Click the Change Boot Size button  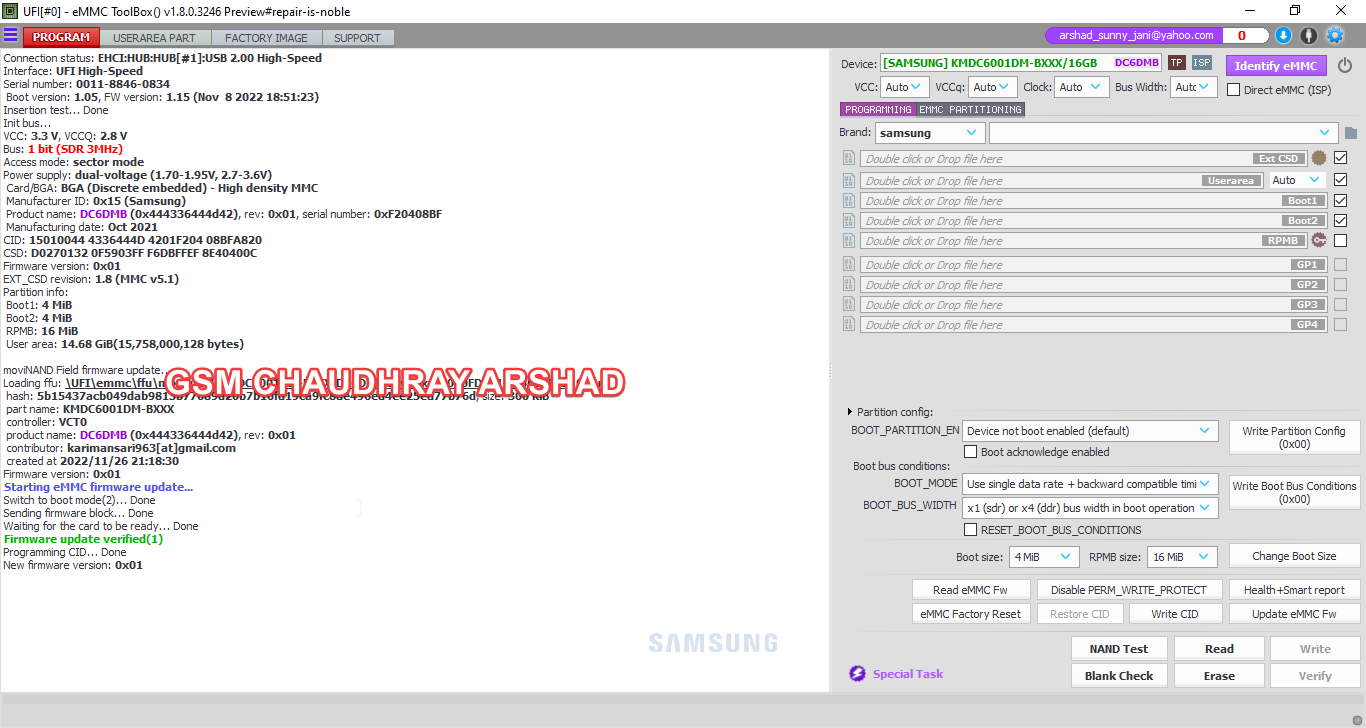(1294, 556)
